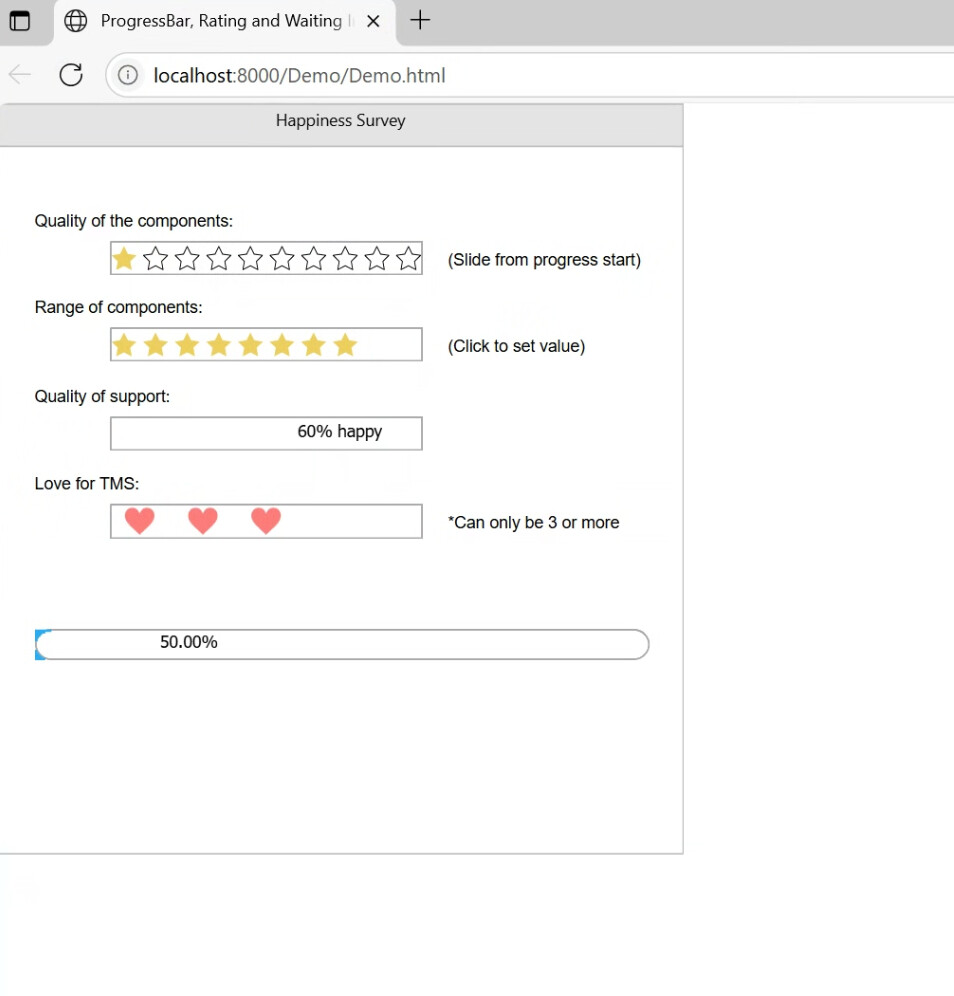This screenshot has height=996, width=954.
Task: Set Quality of components to ninth star
Action: click(x=377, y=259)
